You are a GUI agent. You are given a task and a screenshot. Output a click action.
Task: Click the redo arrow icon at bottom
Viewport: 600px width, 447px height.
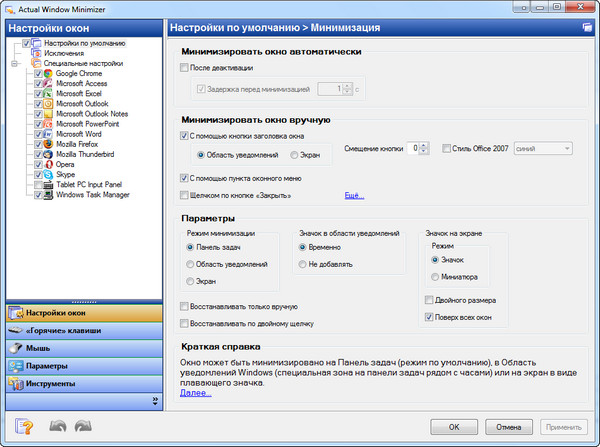tap(83, 426)
